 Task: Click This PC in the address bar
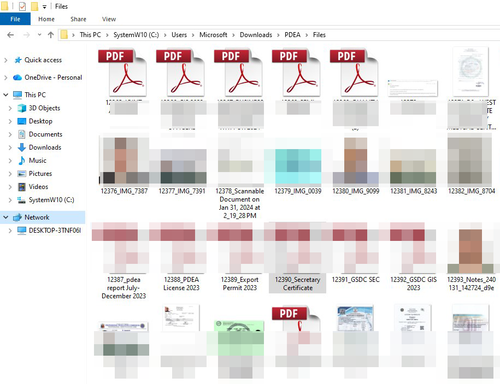(90, 35)
